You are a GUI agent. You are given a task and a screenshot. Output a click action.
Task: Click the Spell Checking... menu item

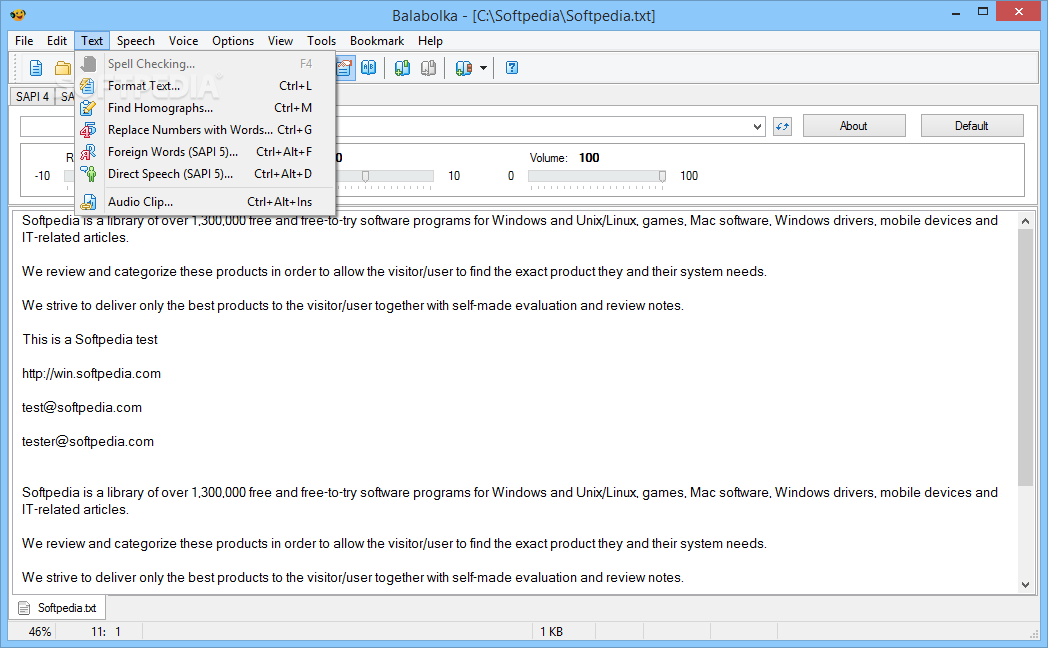pos(206,63)
